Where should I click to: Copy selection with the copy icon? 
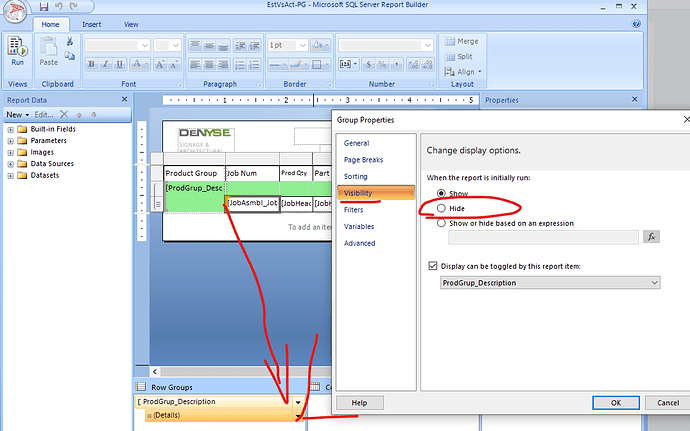pyautogui.click(x=70, y=56)
